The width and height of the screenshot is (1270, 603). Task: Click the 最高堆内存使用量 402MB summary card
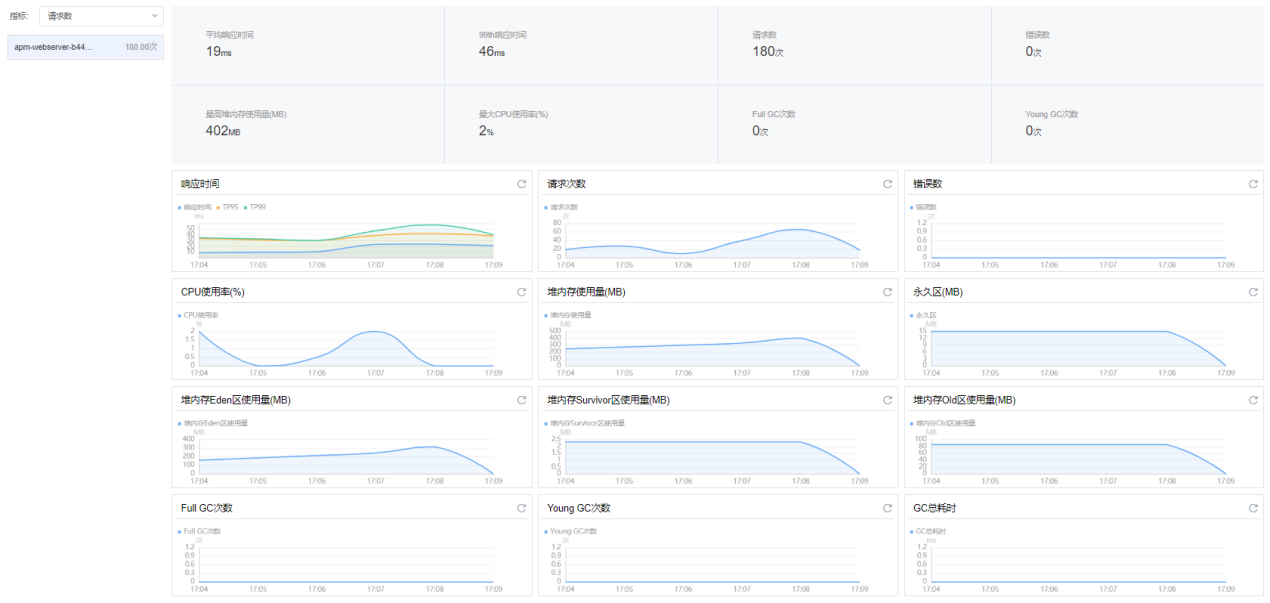[x=308, y=124]
